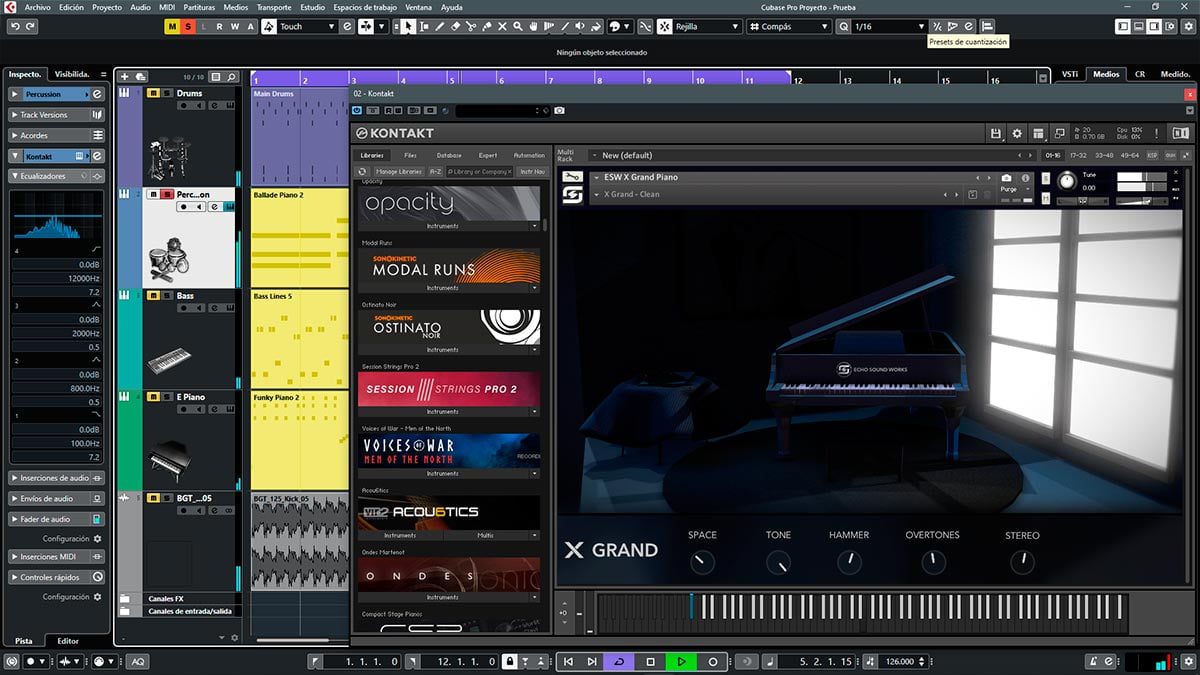Click the Library or Company search field
The height and width of the screenshot is (675, 1200).
pyautogui.click(x=480, y=172)
